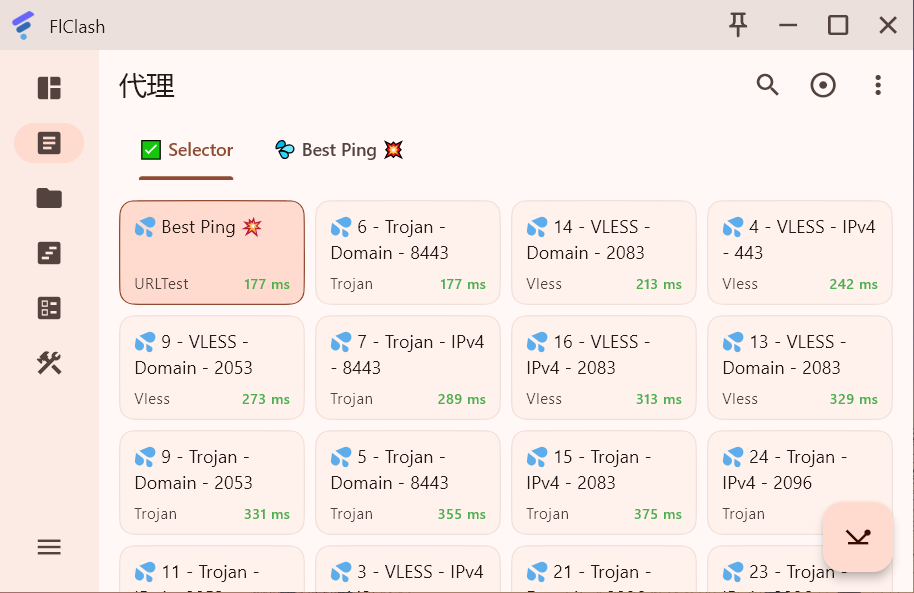Switch to the Best Ping tab
This screenshot has height=593, width=914.
point(339,150)
